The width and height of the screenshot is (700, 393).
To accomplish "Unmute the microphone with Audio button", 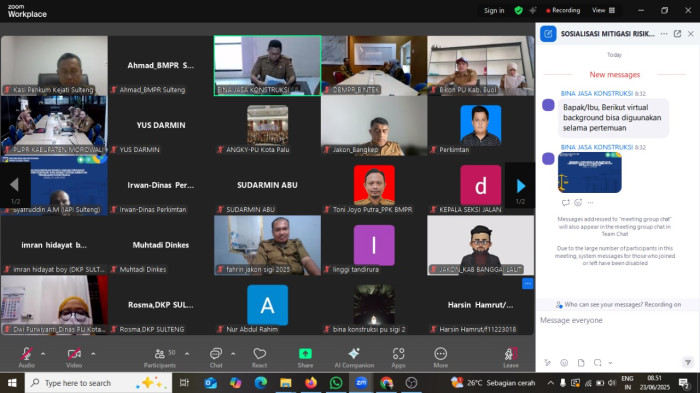I will (x=27, y=357).
